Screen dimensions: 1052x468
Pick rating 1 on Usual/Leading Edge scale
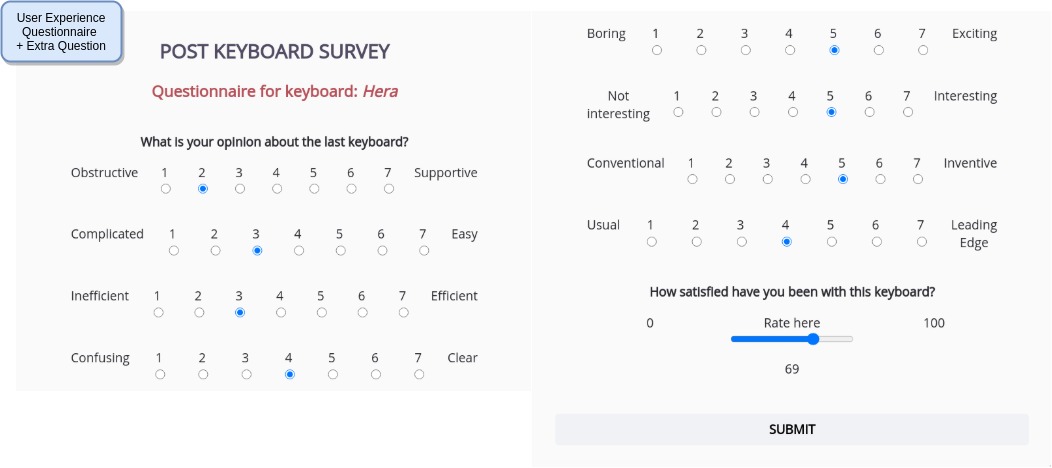652,241
